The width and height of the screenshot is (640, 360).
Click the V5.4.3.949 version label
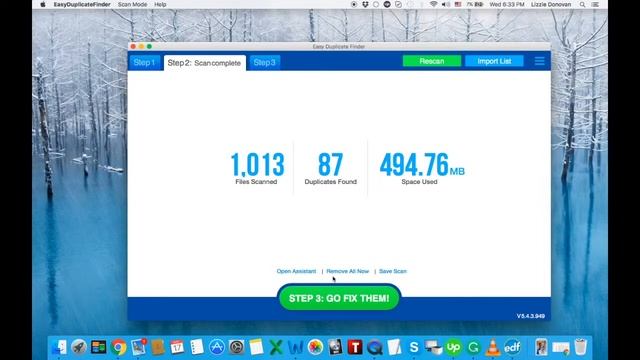(531, 316)
